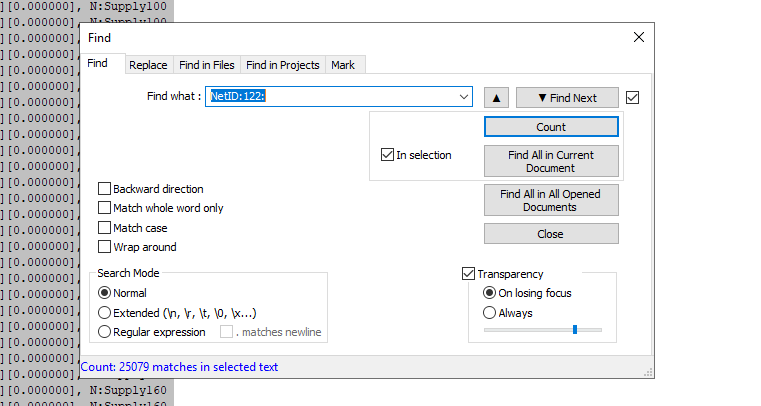Uncheck the In selection option
This screenshot has height=406, width=761.
point(387,155)
